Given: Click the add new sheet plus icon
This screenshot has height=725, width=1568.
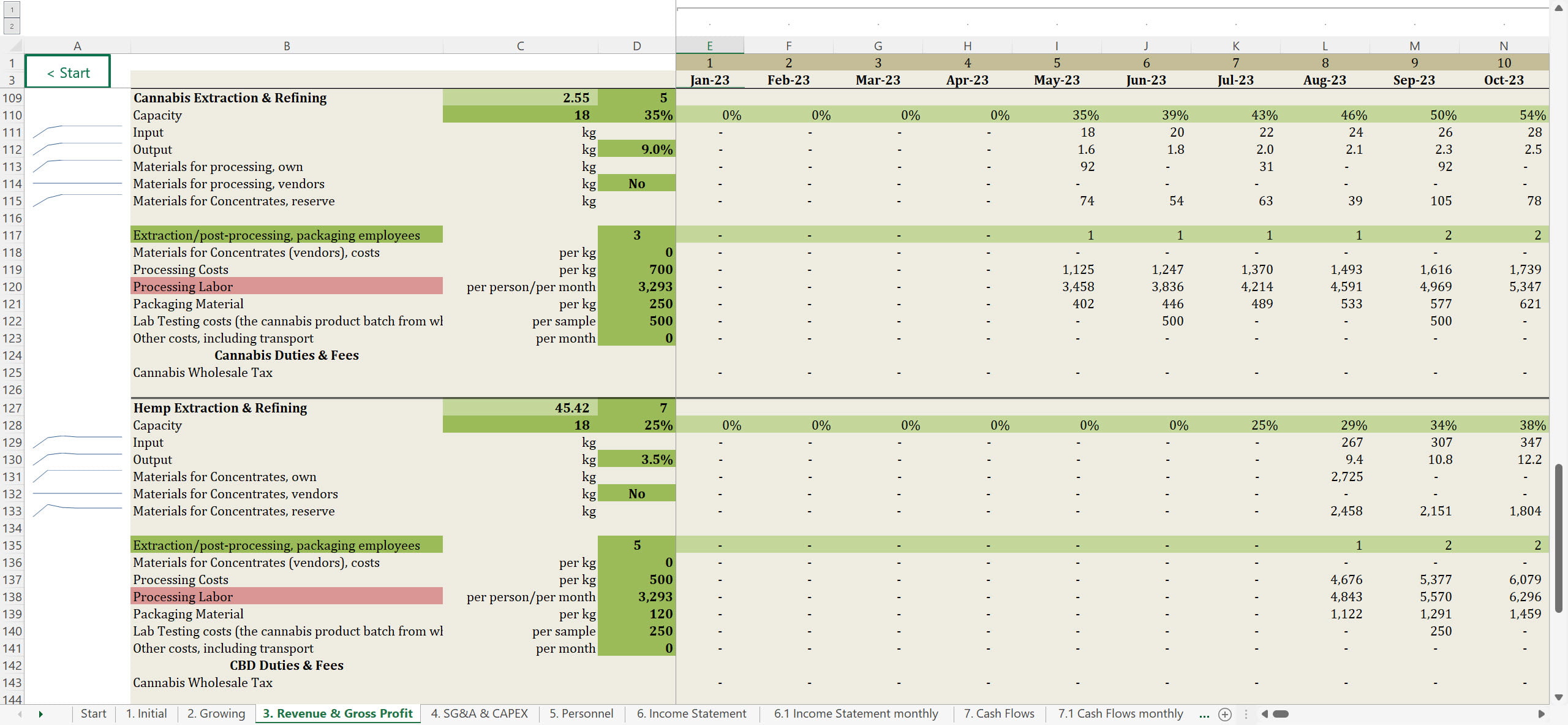Looking at the screenshot, I should [1225, 714].
